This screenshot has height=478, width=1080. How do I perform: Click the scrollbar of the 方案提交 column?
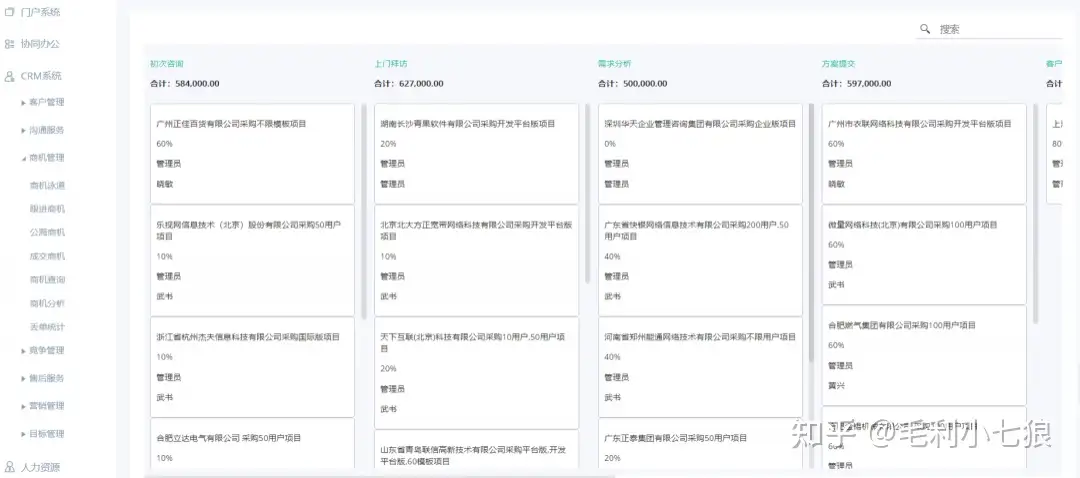coord(1035,214)
